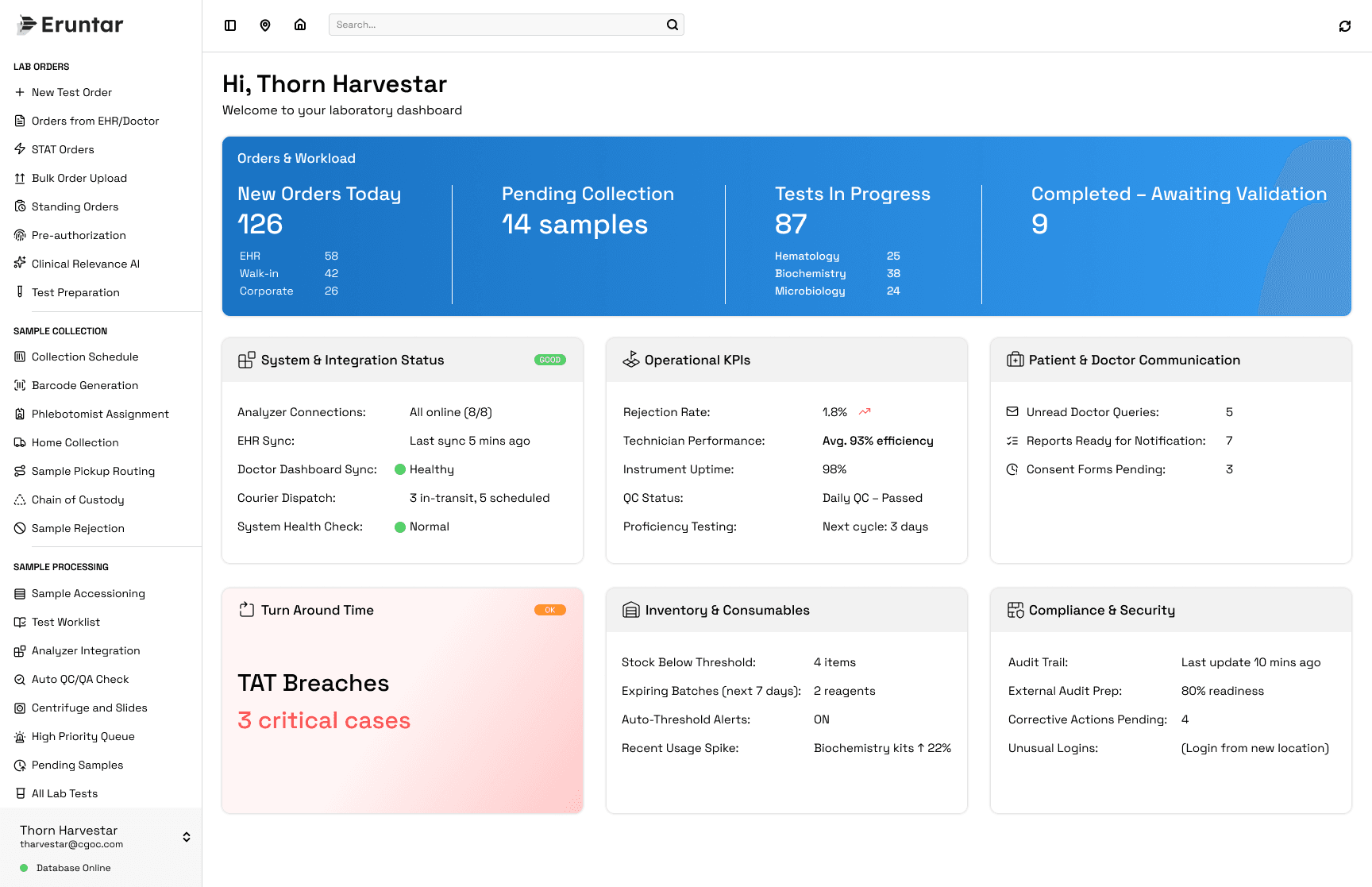1372x887 pixels.
Task: Open Clinical Relevance AI from the sidebar icon
Action: [20, 264]
